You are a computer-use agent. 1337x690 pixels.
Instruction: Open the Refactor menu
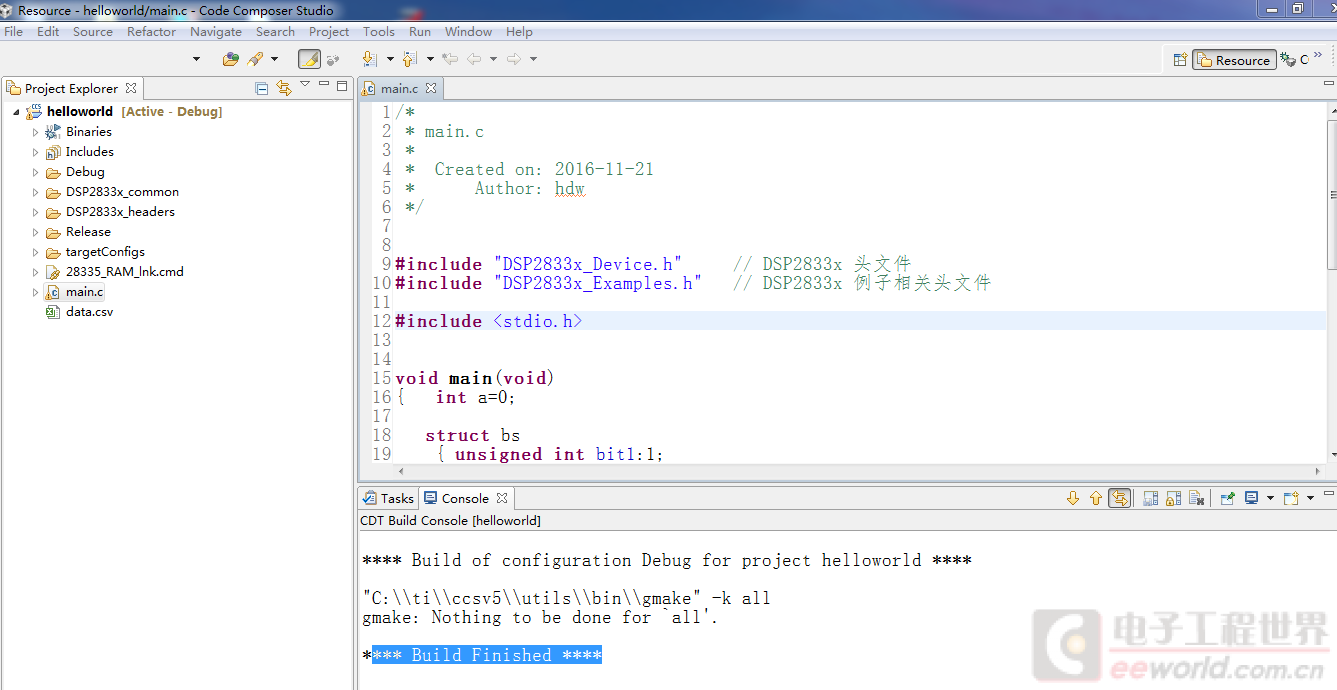tap(151, 31)
